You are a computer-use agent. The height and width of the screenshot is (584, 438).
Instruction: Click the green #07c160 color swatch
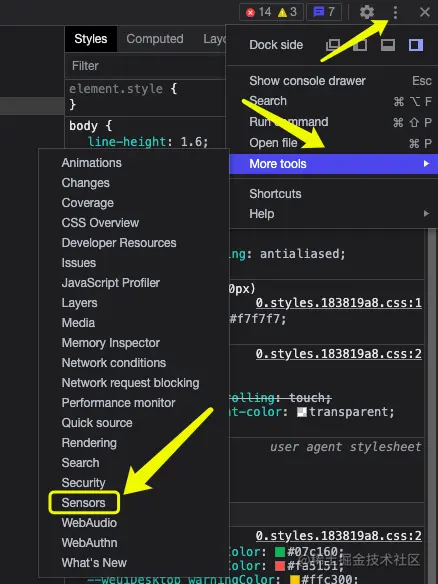(x=280, y=551)
